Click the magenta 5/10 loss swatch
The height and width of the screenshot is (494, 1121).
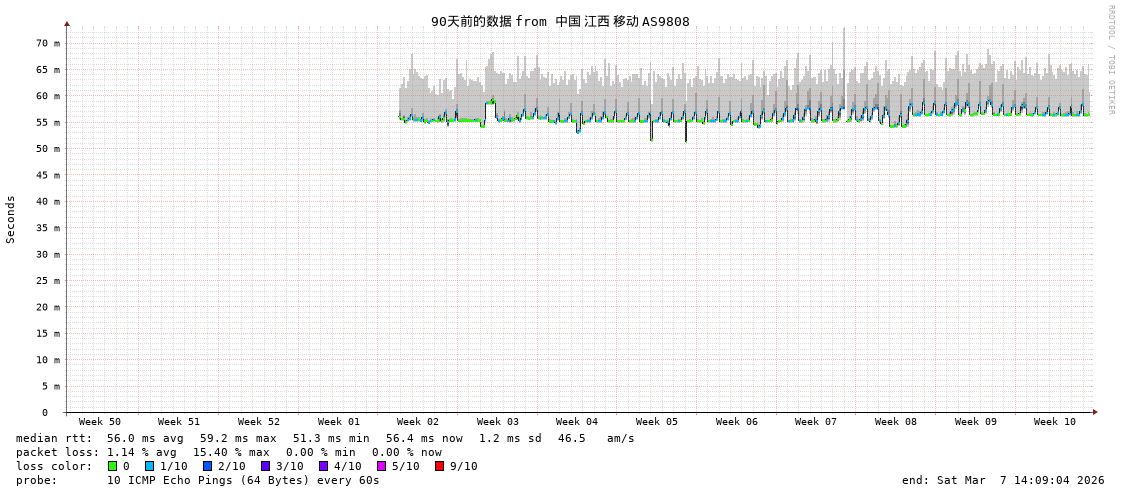381,466
